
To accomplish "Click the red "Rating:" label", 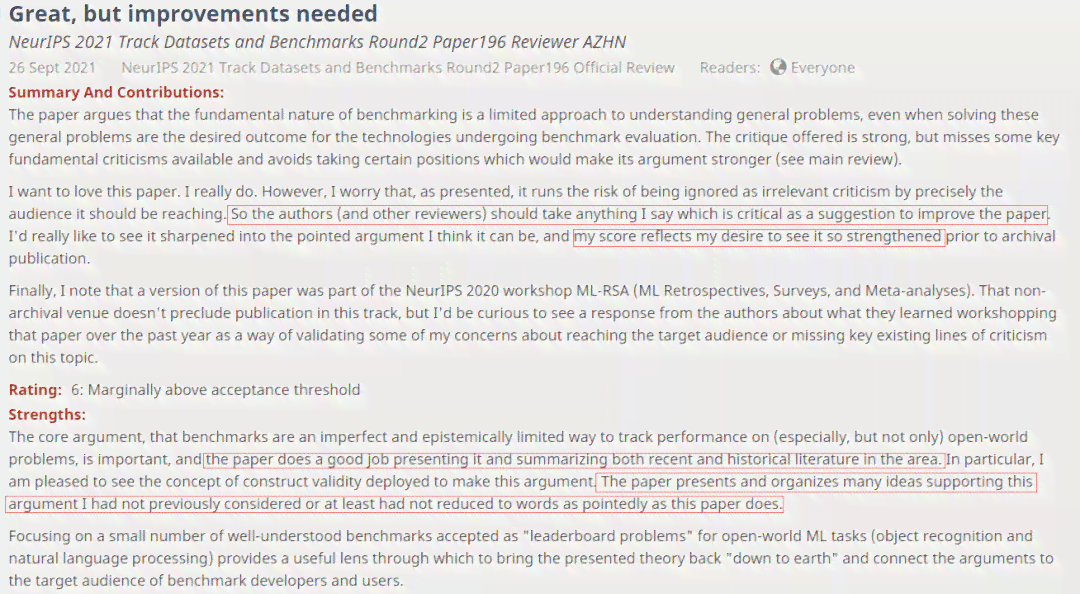I will coord(35,390).
